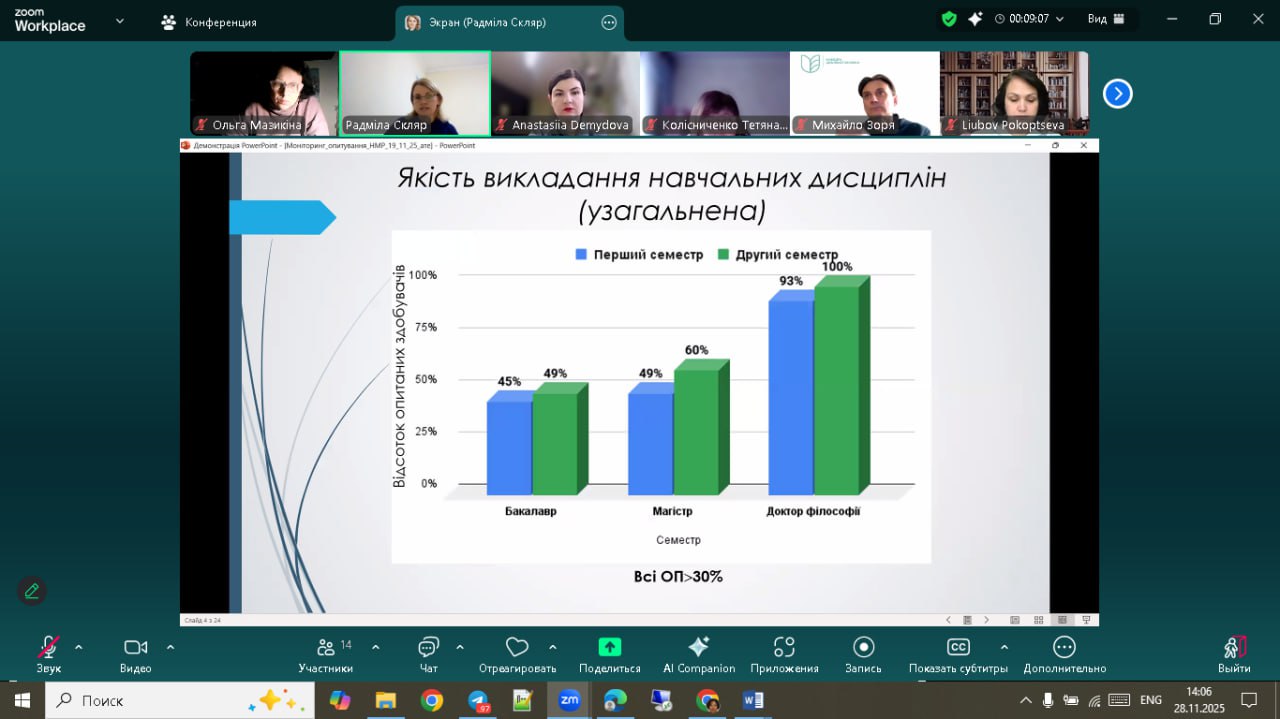The height and width of the screenshot is (719, 1280).
Task: Expand the arrow beside Чат
Action: click(x=460, y=647)
